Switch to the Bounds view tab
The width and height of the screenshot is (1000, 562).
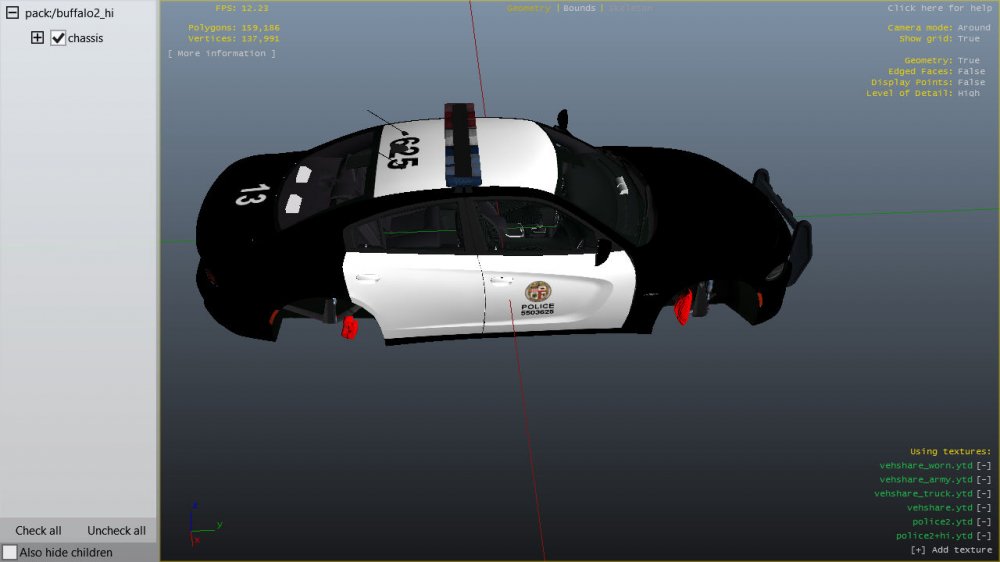[x=579, y=8]
